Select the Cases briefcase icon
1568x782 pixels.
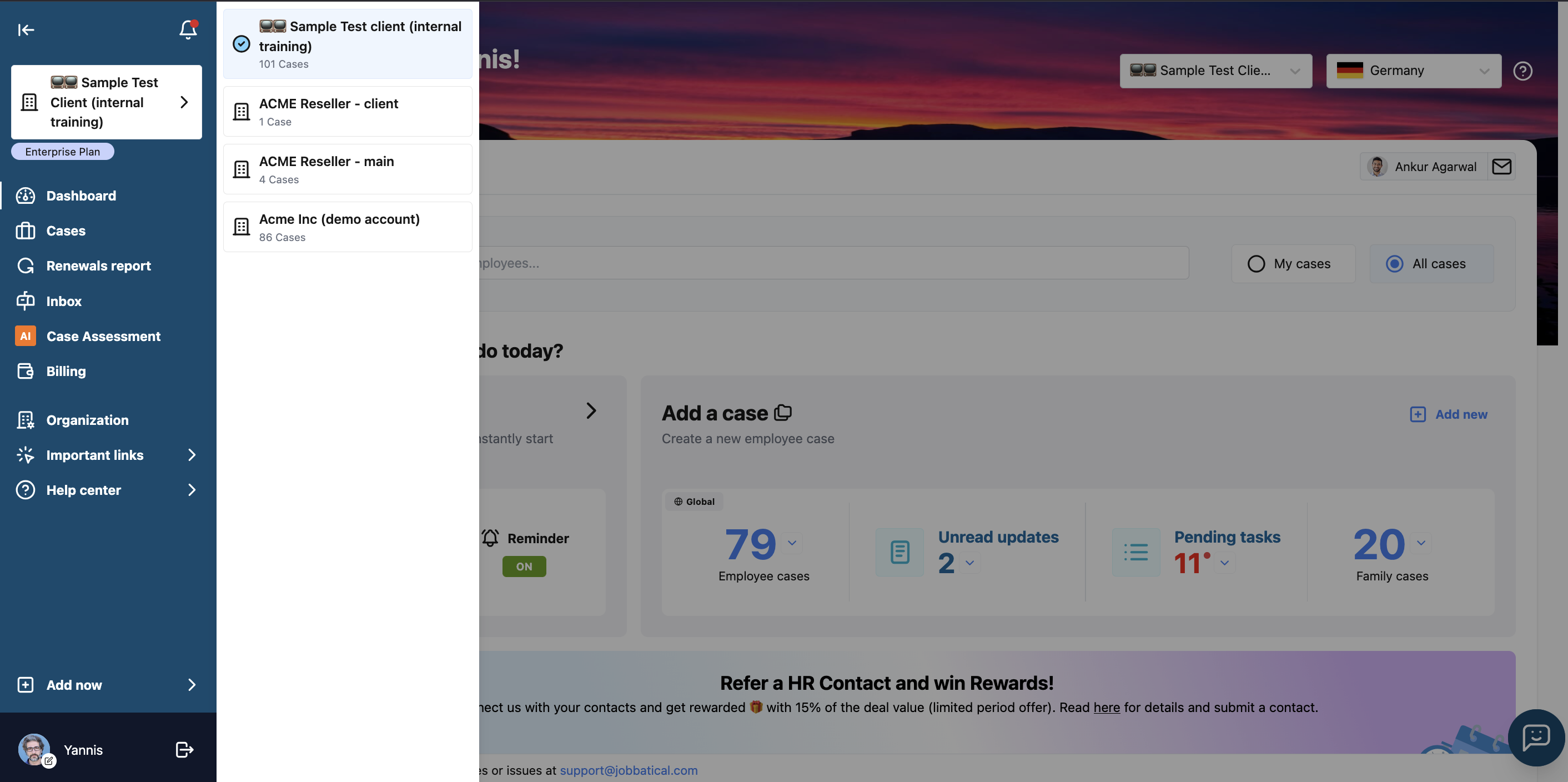pos(25,231)
